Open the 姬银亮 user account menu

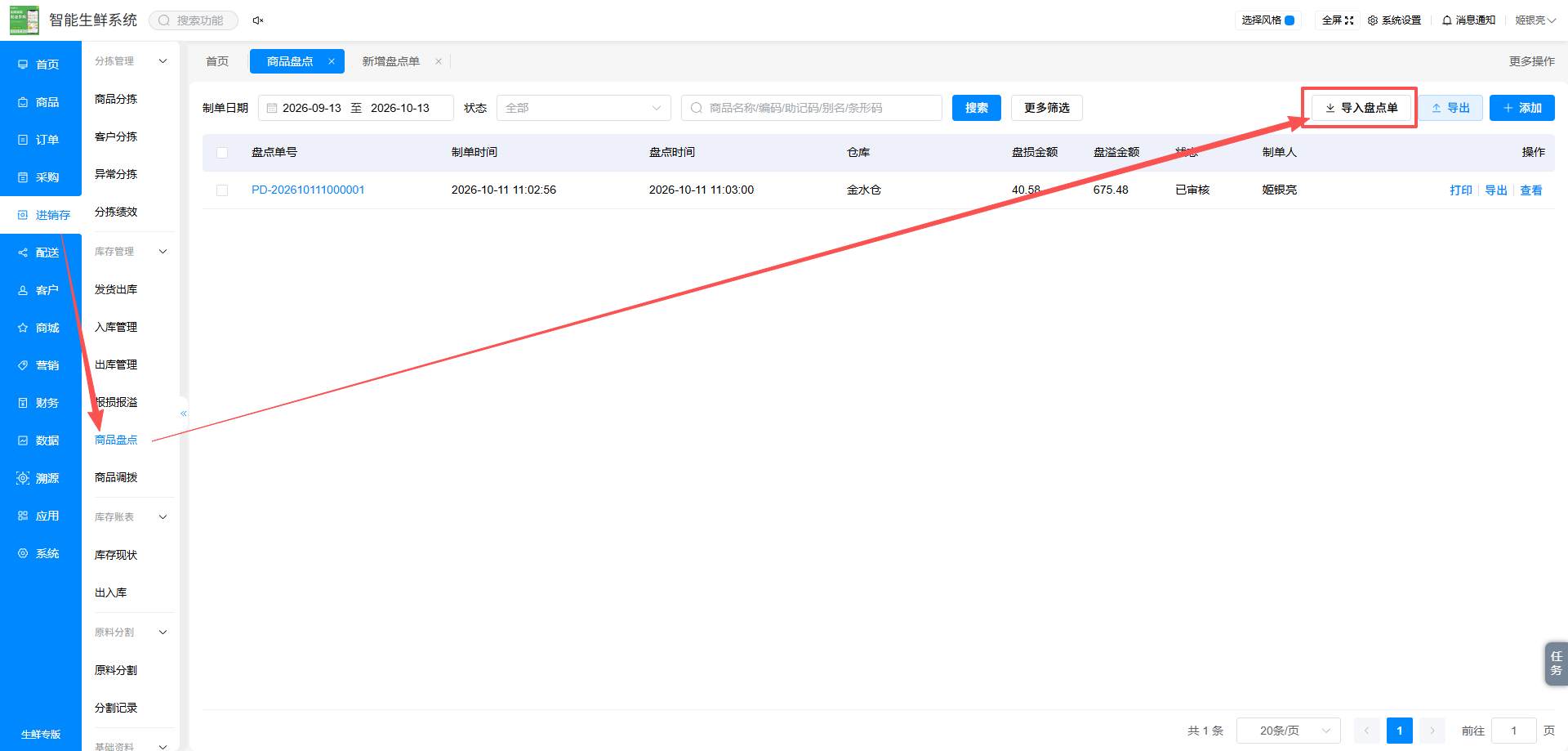pyautogui.click(x=1535, y=20)
